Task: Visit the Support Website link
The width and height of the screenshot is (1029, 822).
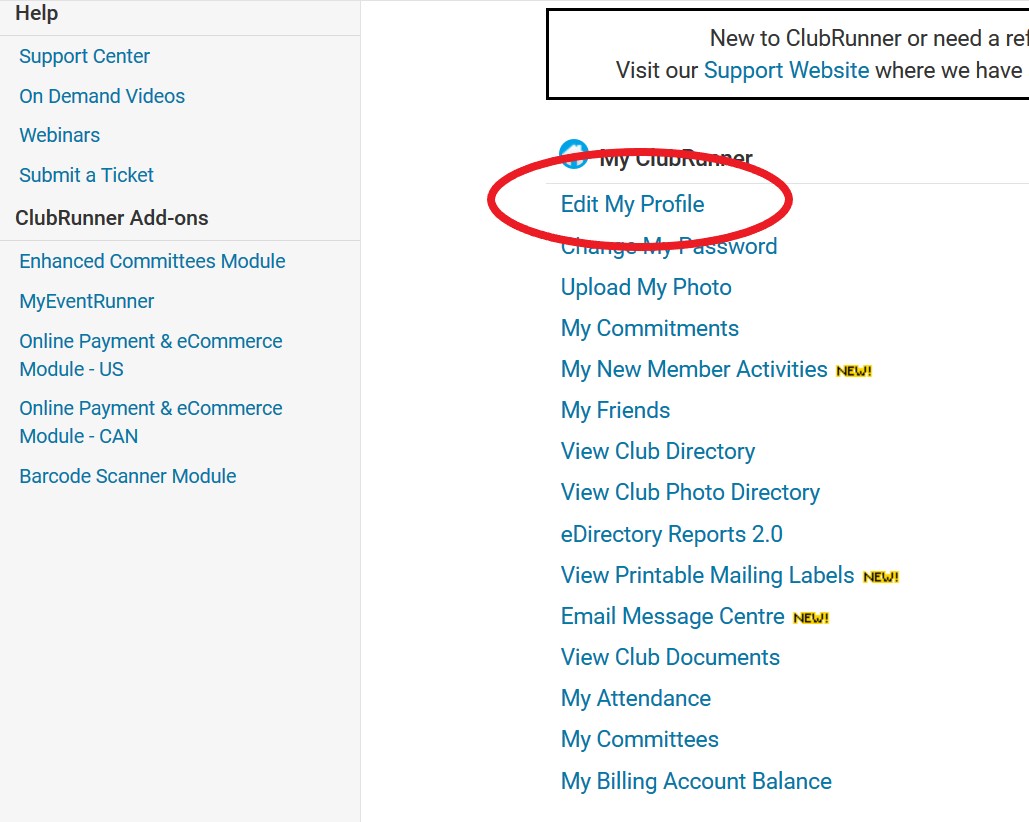Action: tap(786, 70)
